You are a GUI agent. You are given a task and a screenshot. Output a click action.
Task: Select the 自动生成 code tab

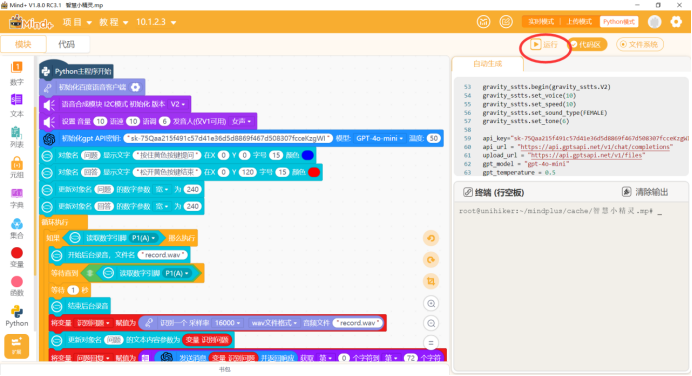tap(488, 64)
